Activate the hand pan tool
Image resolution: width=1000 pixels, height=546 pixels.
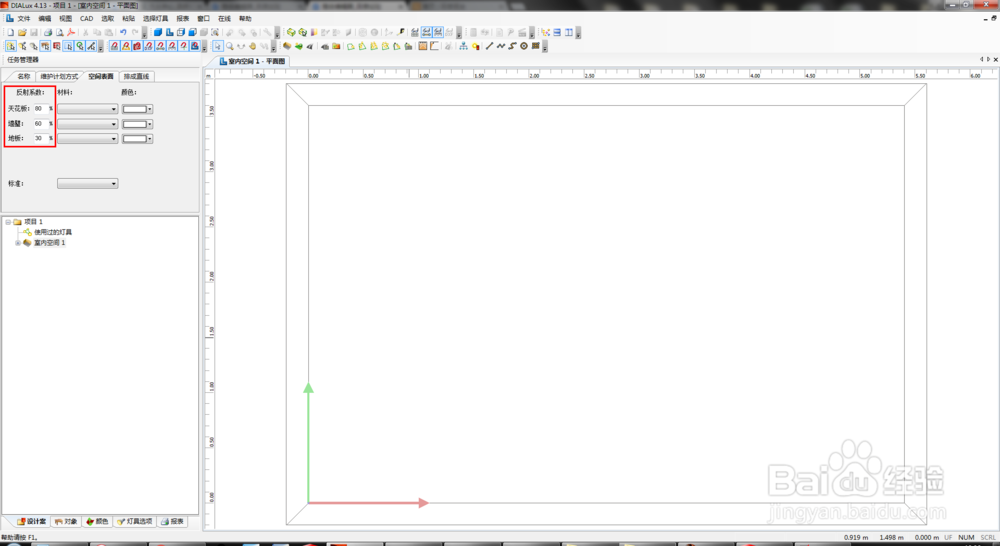pos(252,46)
